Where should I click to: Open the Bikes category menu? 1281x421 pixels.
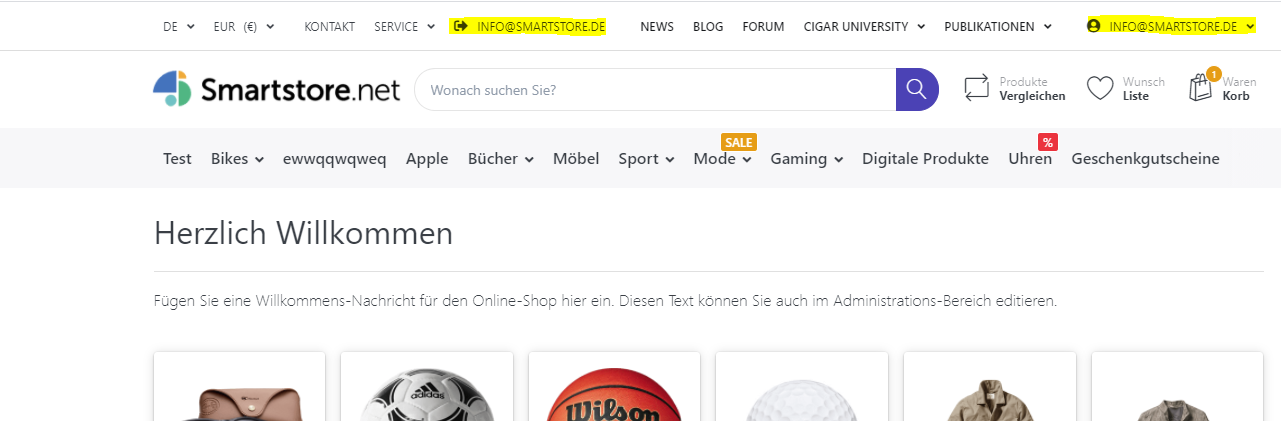tap(237, 159)
